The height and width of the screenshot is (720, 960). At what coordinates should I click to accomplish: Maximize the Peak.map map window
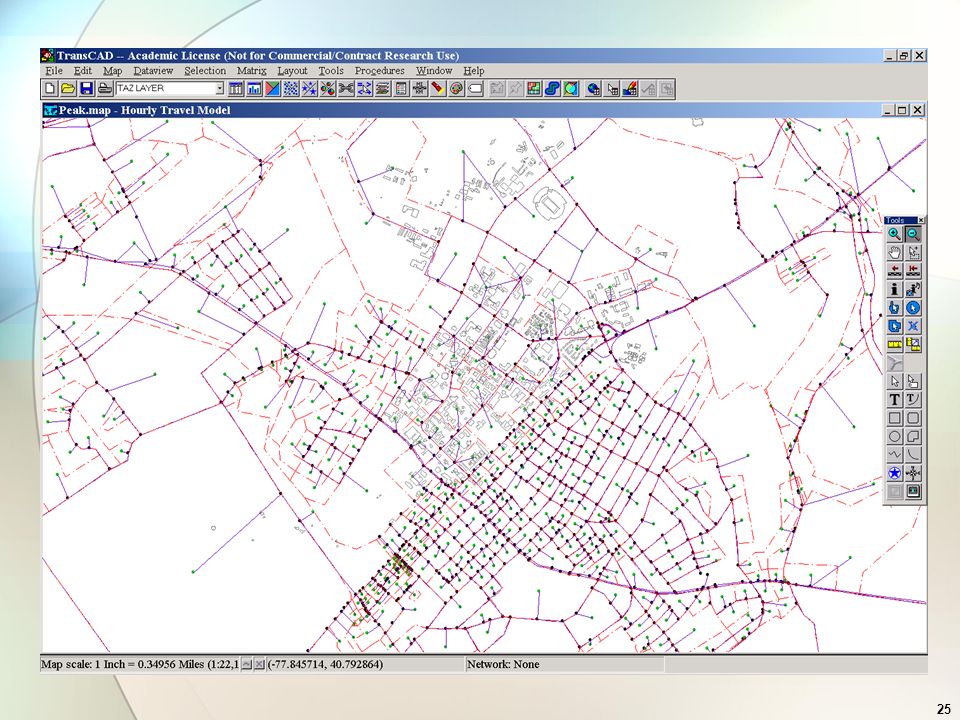(902, 110)
